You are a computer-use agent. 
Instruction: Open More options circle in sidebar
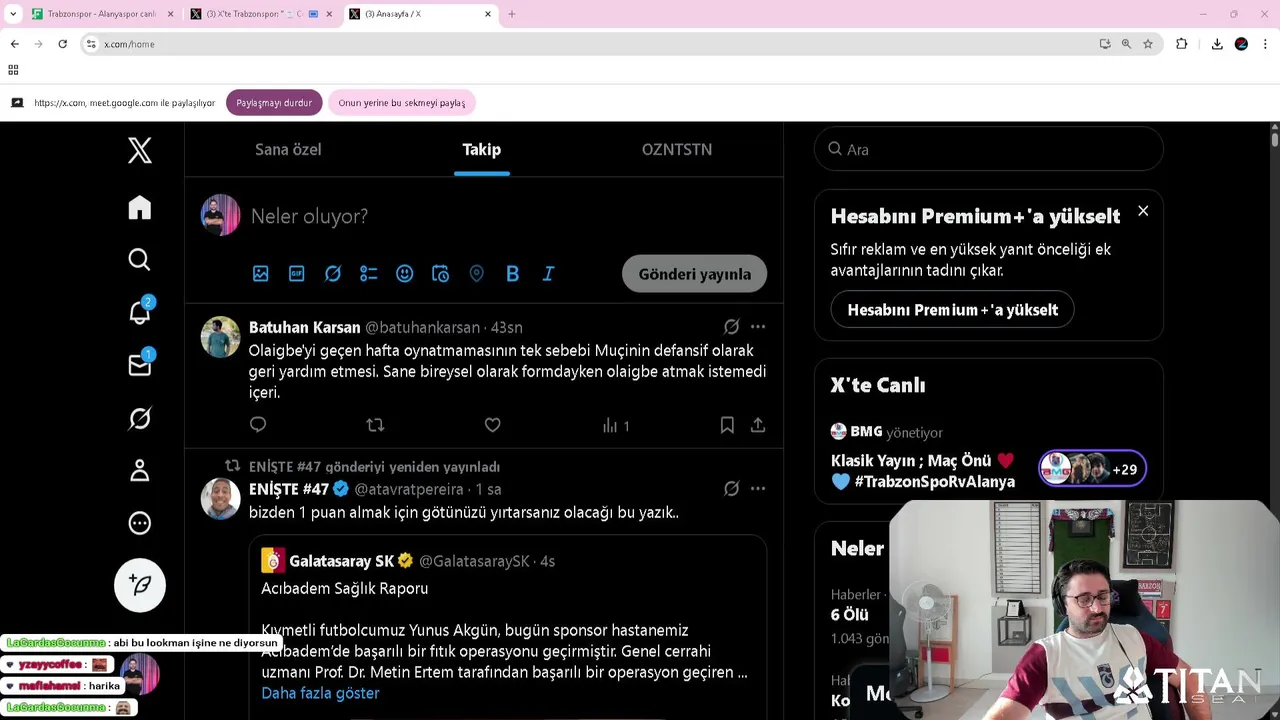(140, 523)
